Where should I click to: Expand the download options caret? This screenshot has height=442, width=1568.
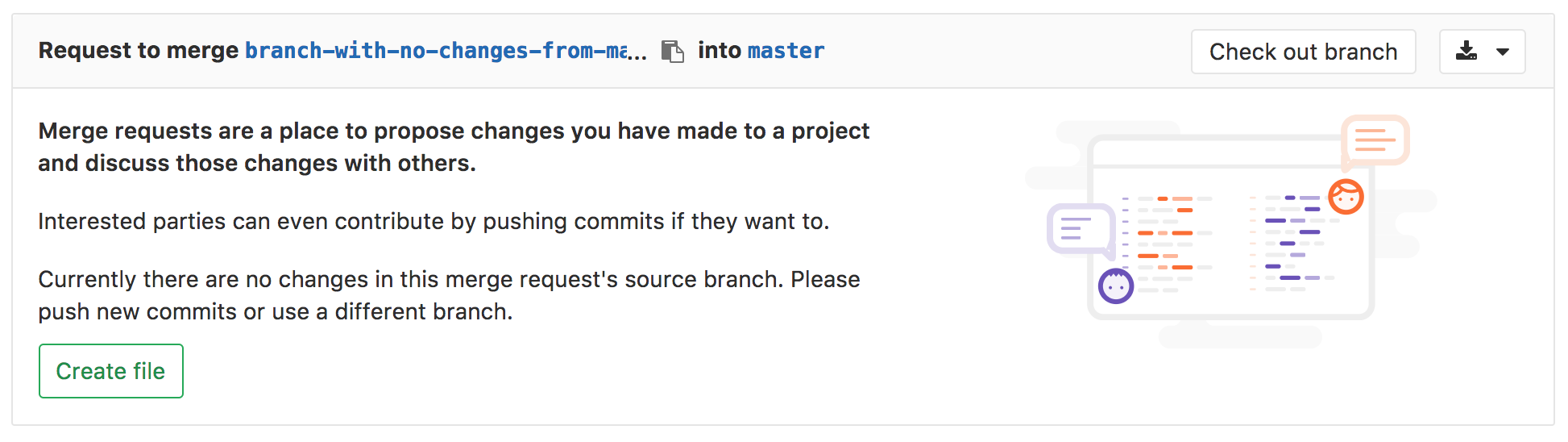[1503, 52]
